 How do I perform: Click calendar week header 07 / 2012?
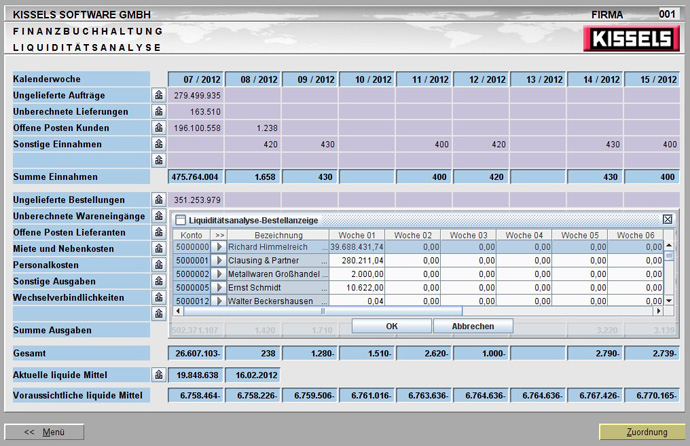[x=195, y=79]
